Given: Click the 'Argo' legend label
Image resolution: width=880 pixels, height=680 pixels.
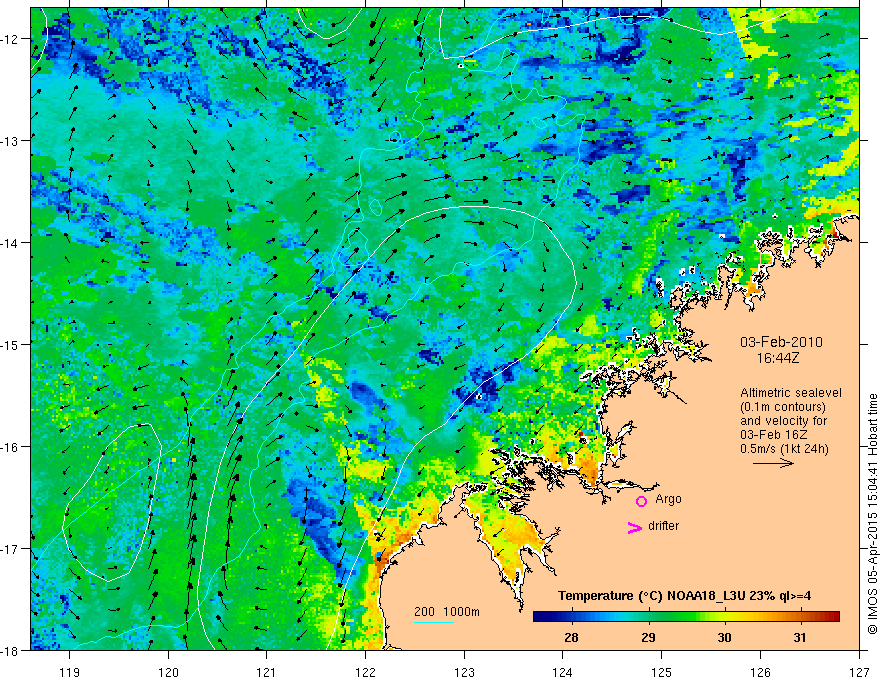Looking at the screenshot, I should (x=668, y=499).
